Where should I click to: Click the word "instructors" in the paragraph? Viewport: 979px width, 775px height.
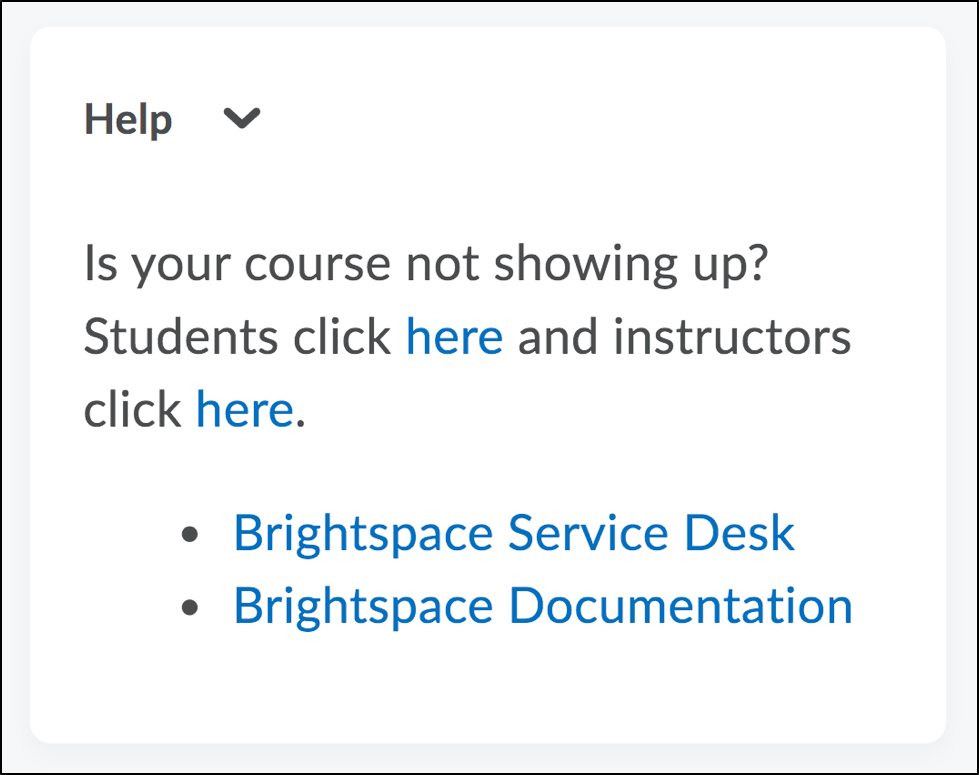pos(732,337)
